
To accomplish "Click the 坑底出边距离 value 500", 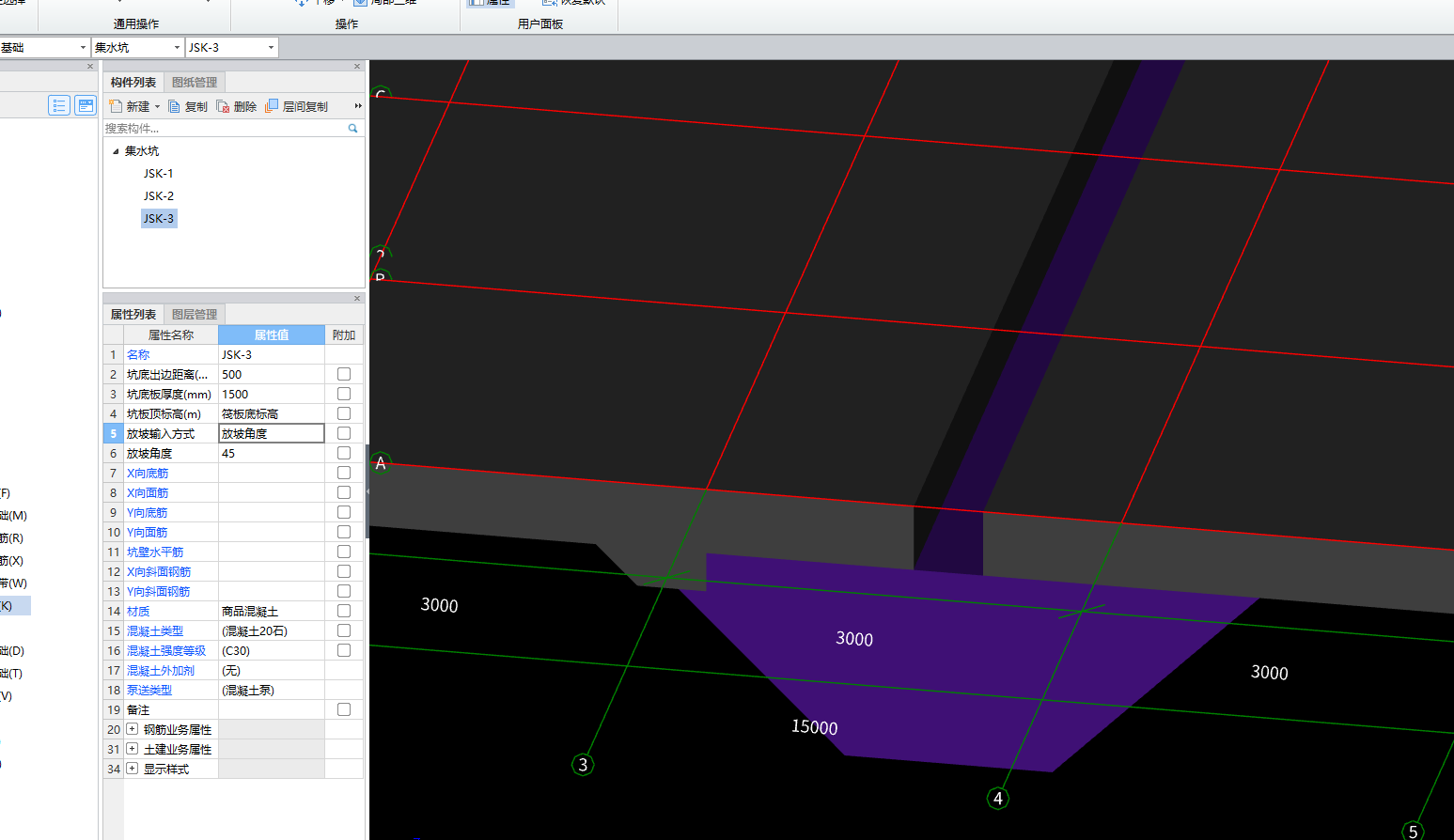I will tap(272, 374).
